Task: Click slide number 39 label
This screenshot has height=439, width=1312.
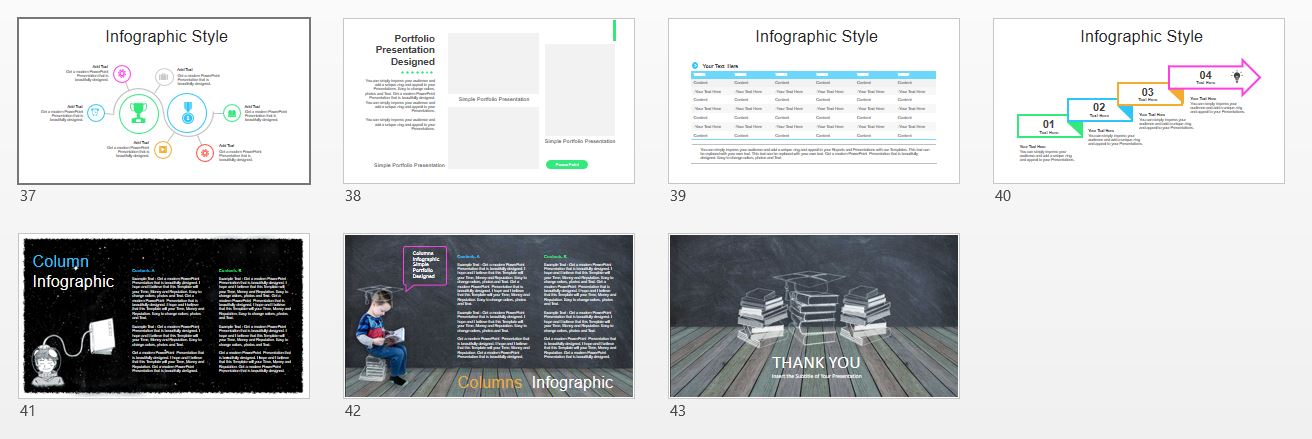Action: coord(678,196)
